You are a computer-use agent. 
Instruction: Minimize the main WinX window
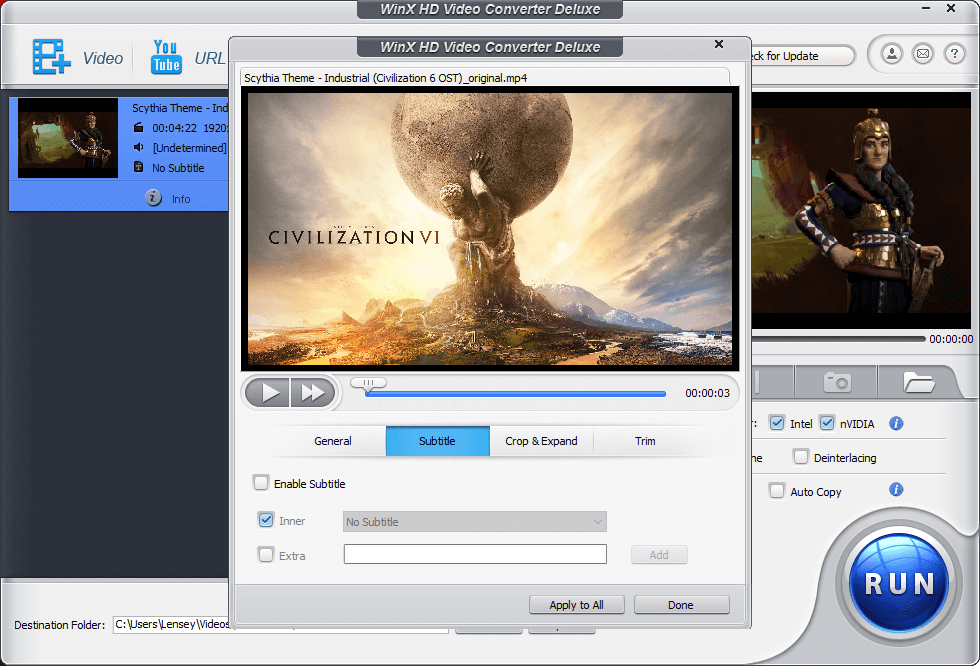(926, 8)
